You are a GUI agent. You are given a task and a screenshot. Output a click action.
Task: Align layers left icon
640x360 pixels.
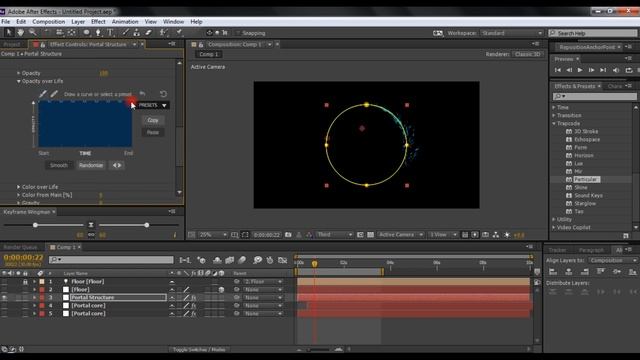pos(553,271)
